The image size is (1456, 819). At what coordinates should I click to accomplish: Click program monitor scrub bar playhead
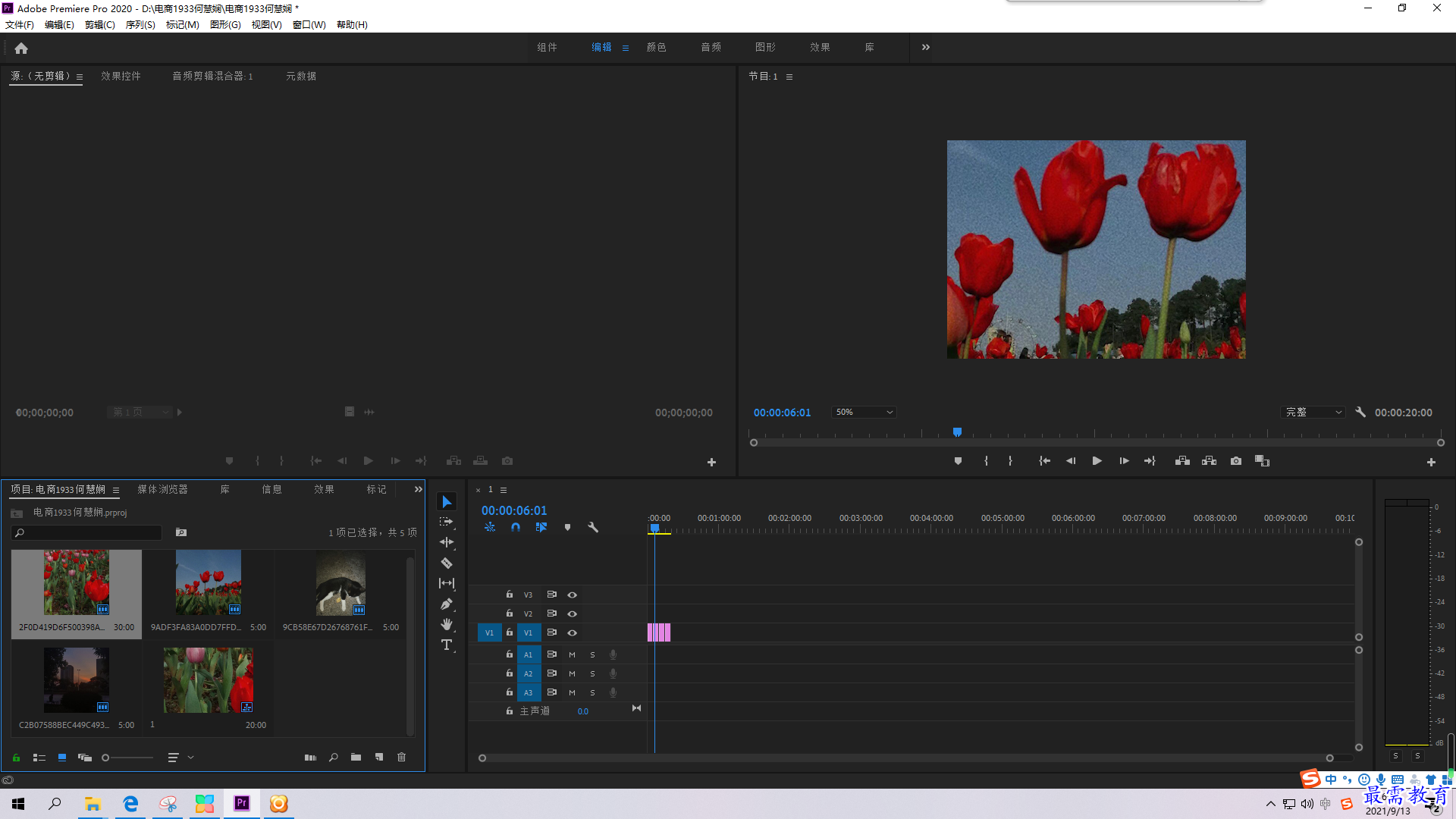point(957,432)
